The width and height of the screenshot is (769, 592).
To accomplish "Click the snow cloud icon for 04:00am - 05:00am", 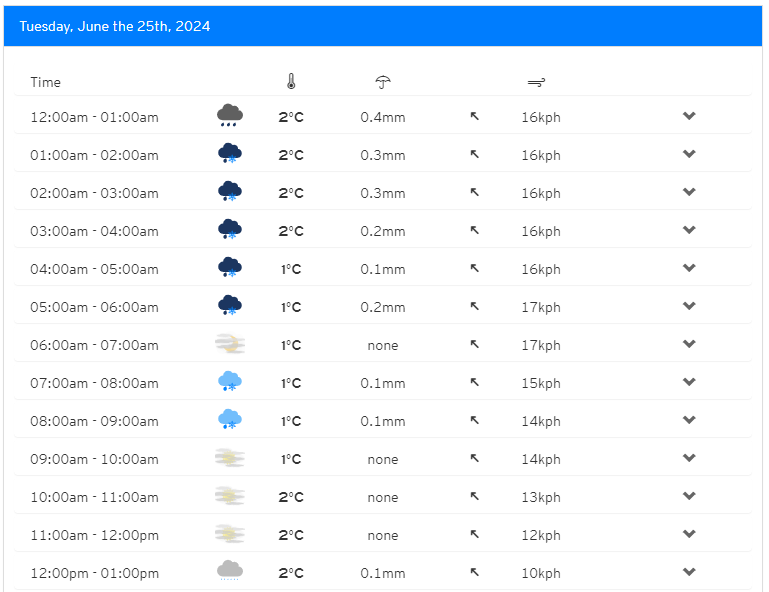I will (x=230, y=268).
